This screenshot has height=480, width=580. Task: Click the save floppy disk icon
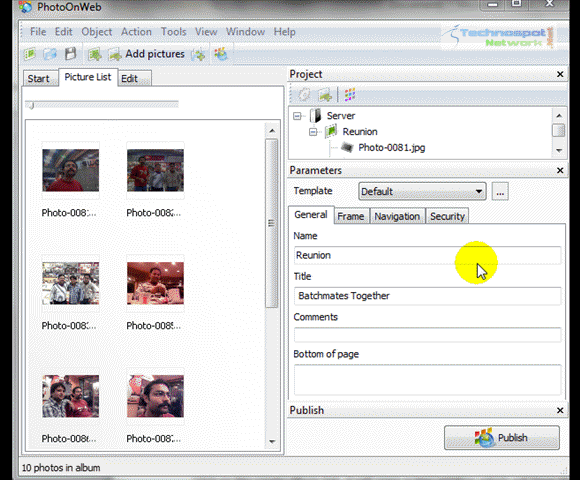[70, 54]
